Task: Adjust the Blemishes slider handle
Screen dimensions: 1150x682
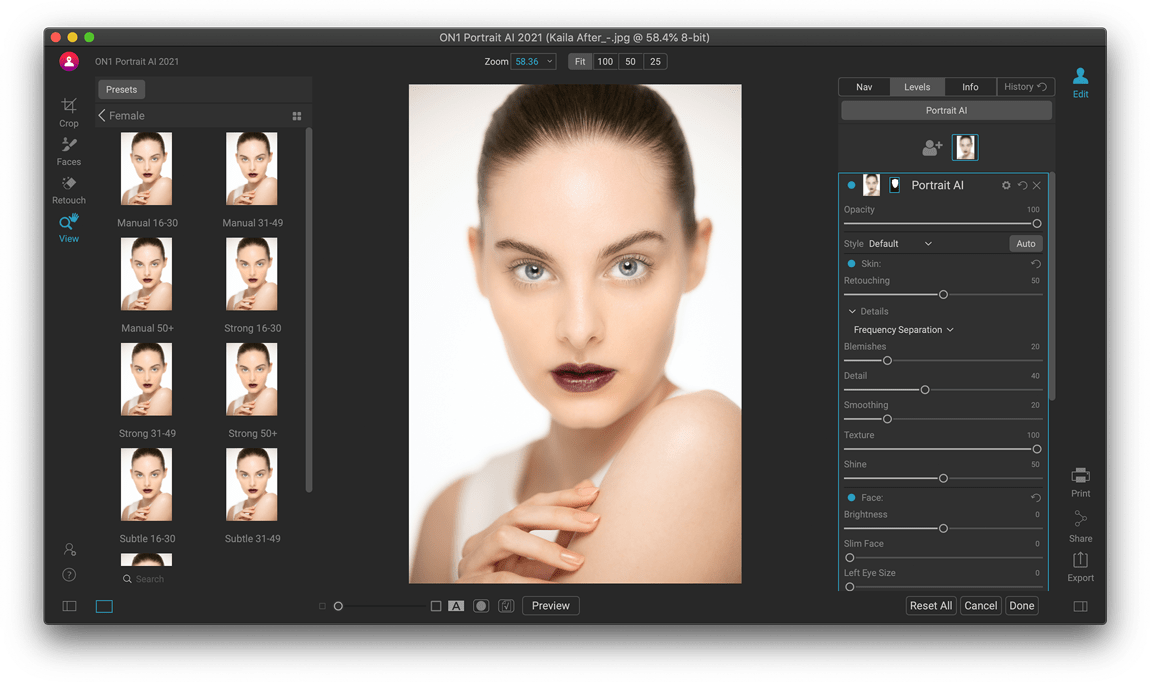Action: click(x=887, y=361)
